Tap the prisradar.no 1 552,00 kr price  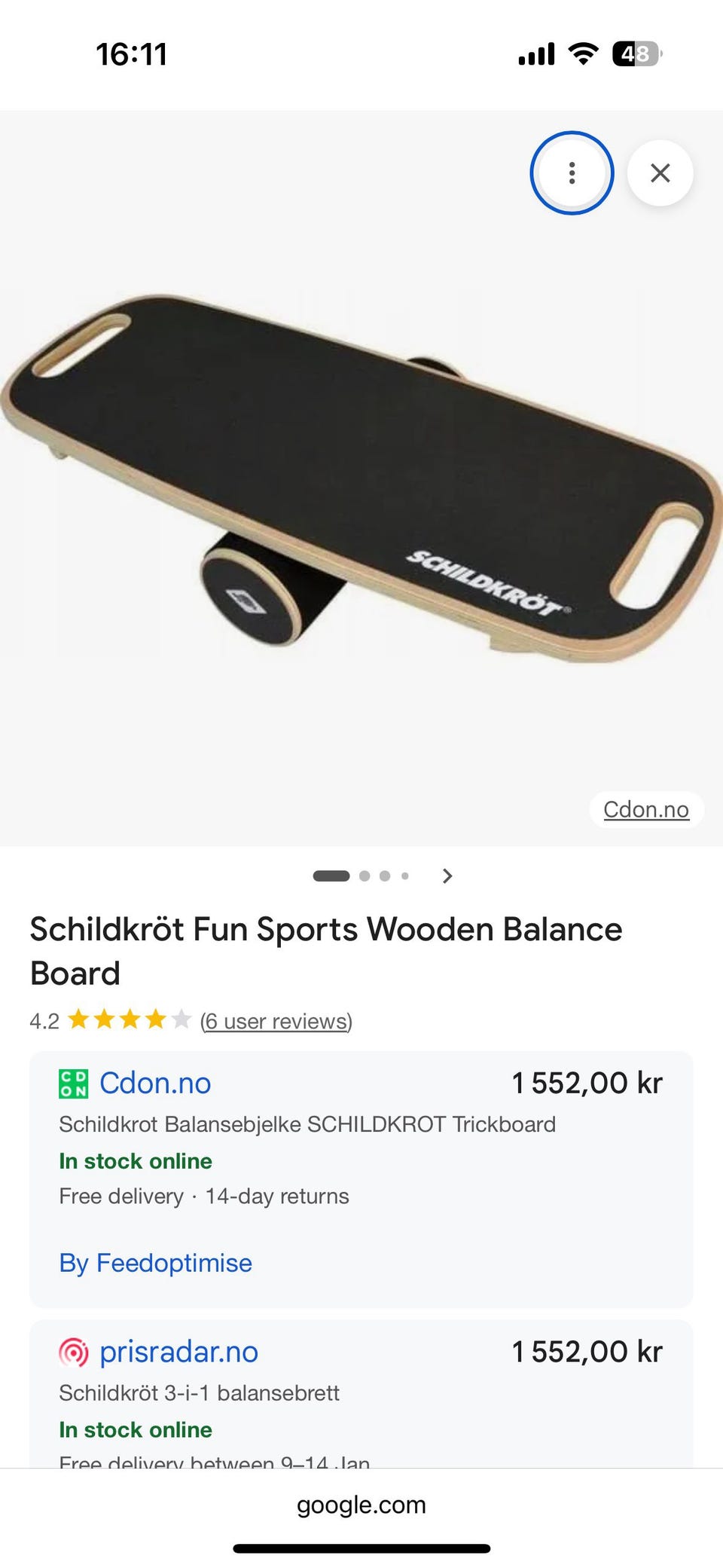coord(587,1352)
